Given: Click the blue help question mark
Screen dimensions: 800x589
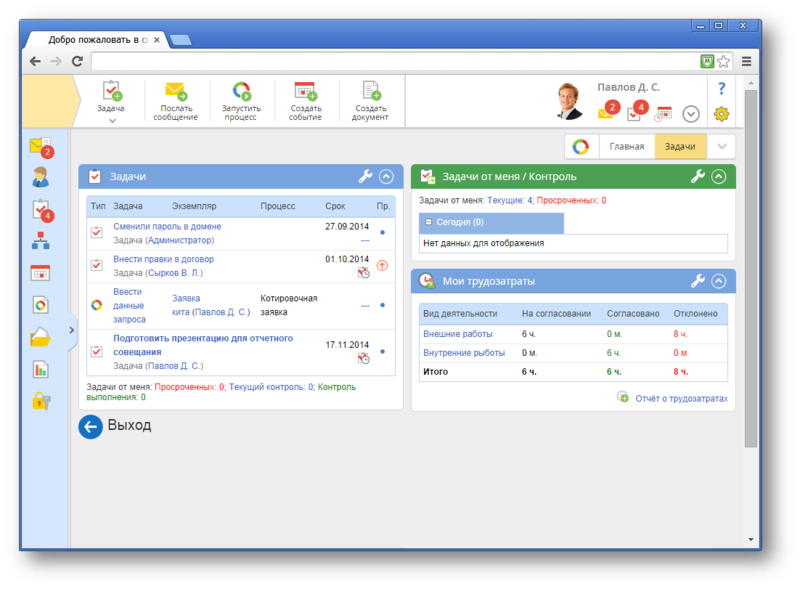Looking at the screenshot, I should click(721, 89).
